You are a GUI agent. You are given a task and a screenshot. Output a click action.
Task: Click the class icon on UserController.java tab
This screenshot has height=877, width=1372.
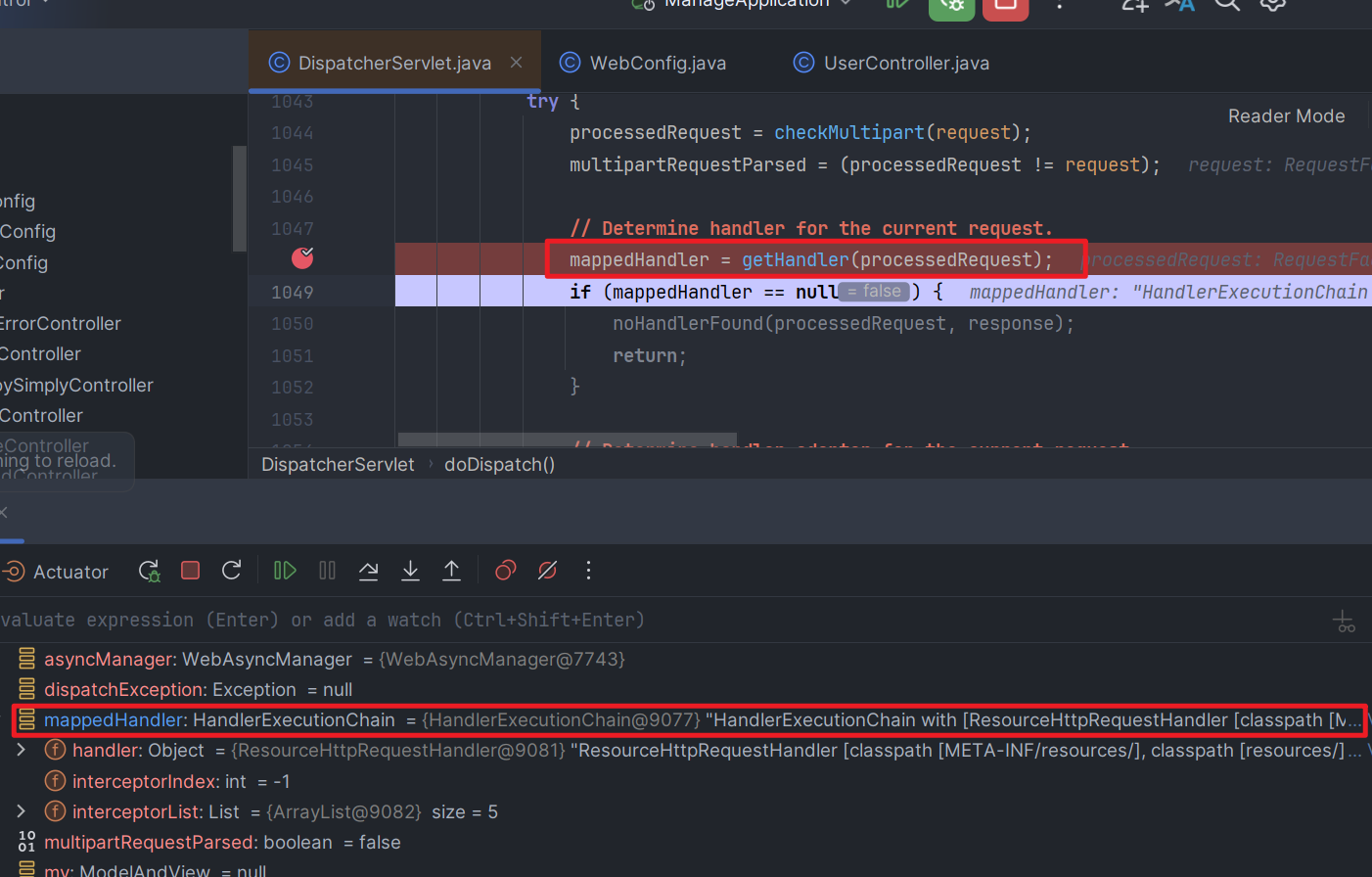[803, 63]
